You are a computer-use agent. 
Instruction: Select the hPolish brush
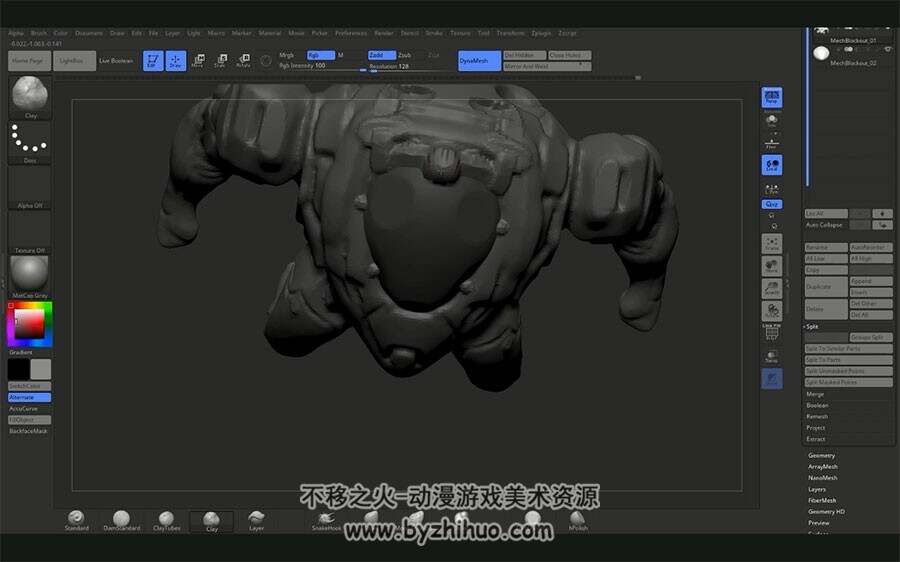point(578,520)
